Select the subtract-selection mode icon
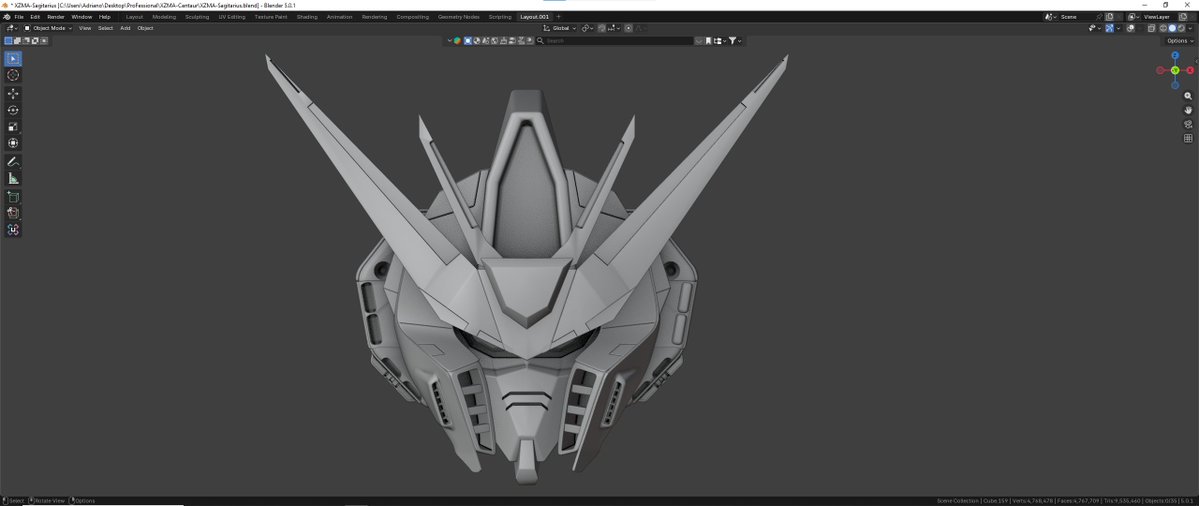Screen dimensions: 1199x506 point(27,41)
